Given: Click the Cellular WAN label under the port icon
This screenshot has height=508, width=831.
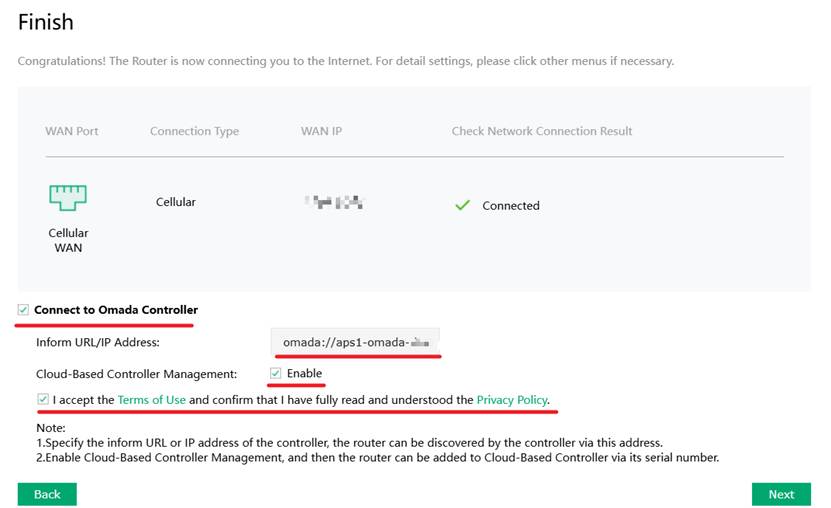Looking at the screenshot, I should pyautogui.click(x=68, y=240).
